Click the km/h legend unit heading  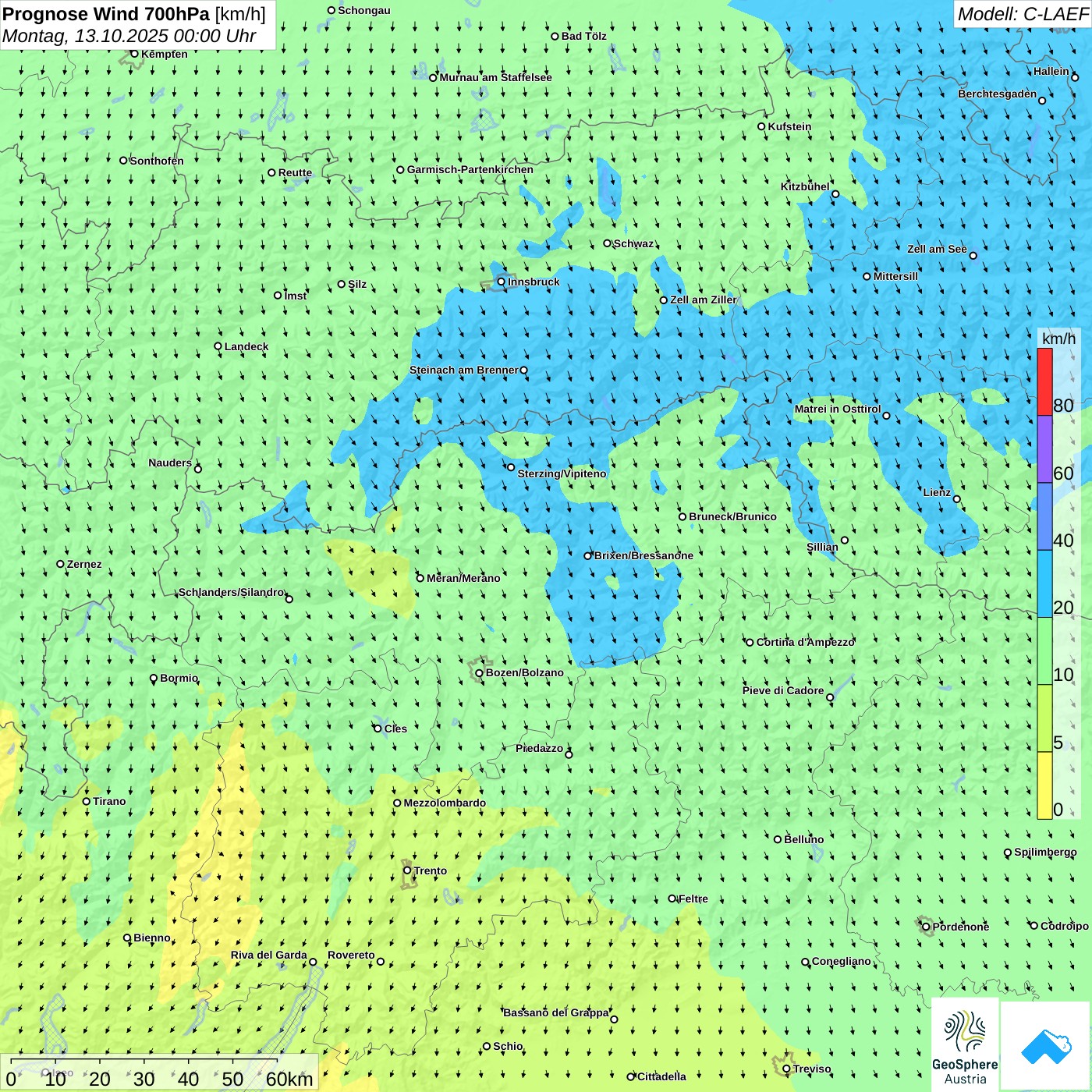[x=1059, y=339]
